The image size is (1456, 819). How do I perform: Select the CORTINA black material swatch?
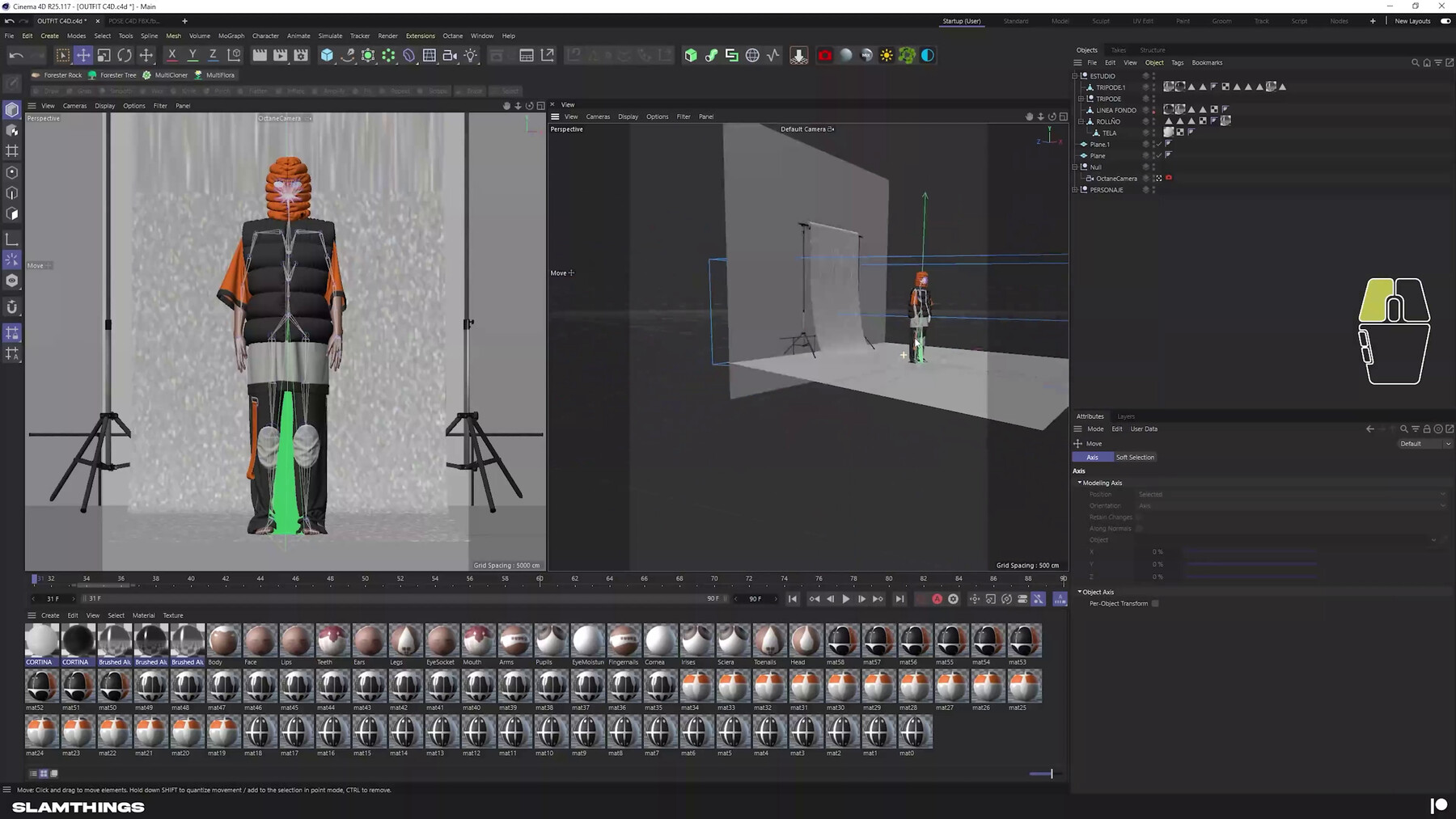point(78,640)
